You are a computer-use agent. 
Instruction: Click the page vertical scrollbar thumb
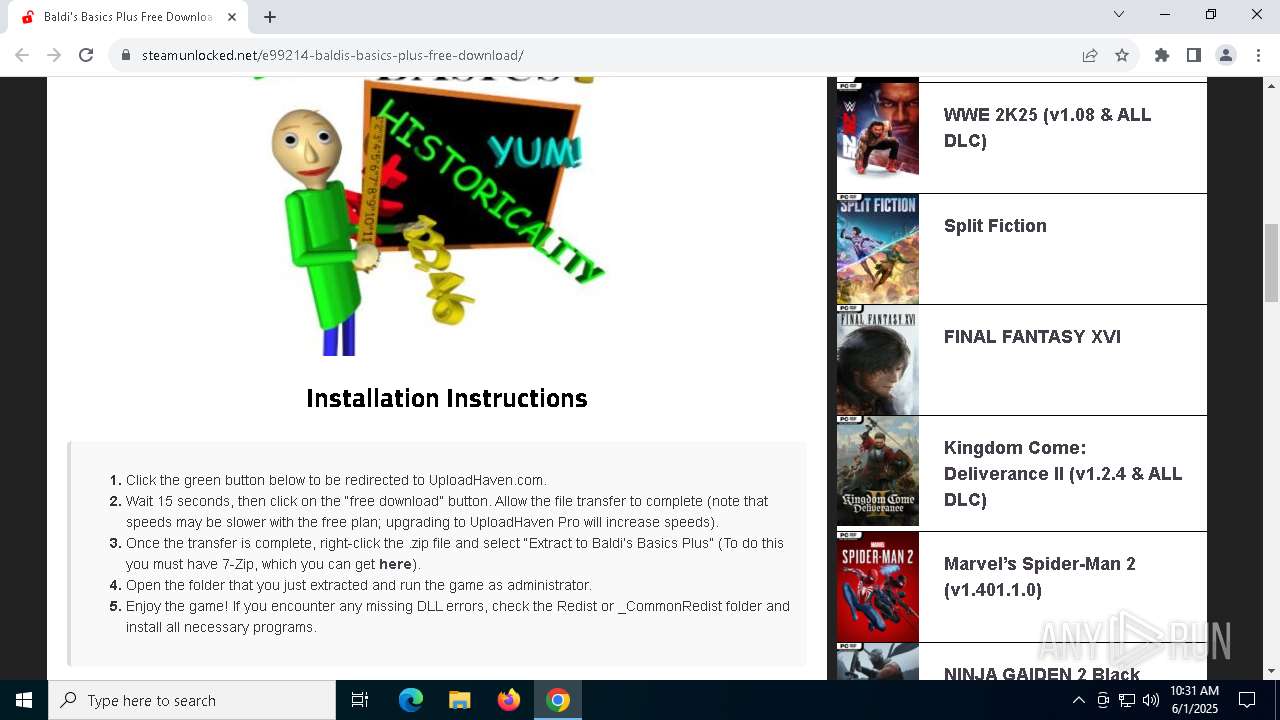pos(1271,263)
